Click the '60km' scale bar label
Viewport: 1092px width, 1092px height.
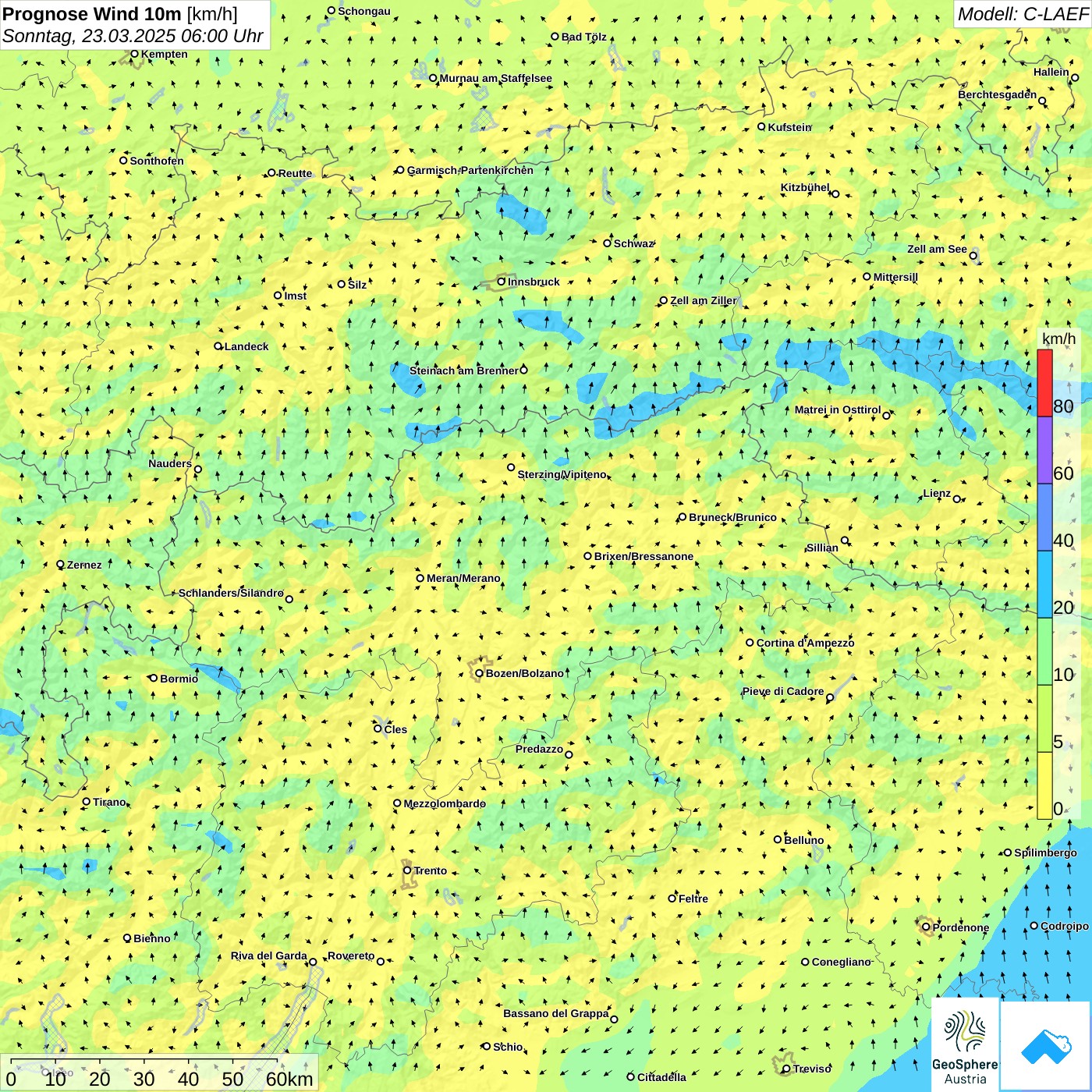(x=289, y=1079)
